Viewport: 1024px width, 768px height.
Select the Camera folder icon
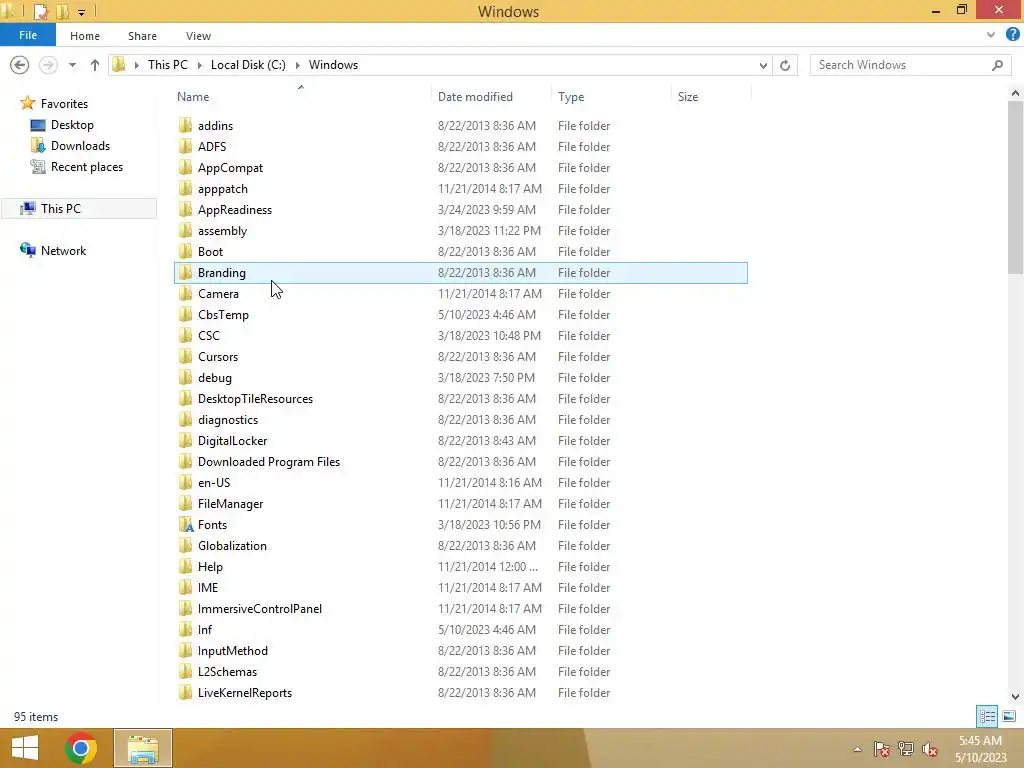(x=185, y=293)
